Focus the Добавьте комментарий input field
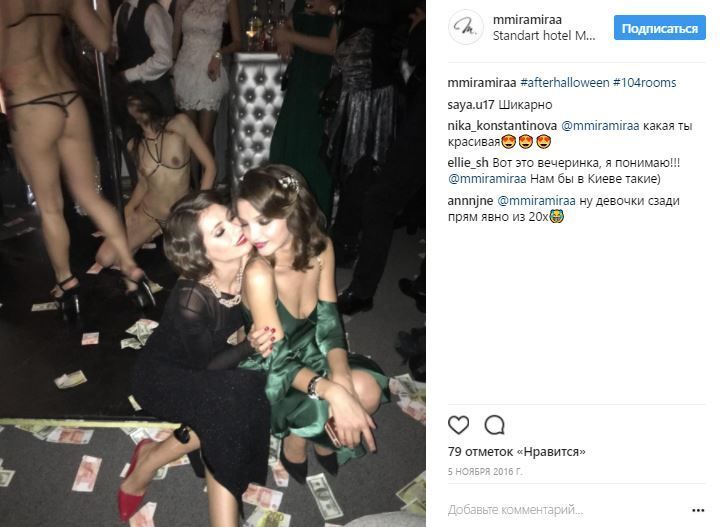The image size is (722, 527). [x=564, y=510]
